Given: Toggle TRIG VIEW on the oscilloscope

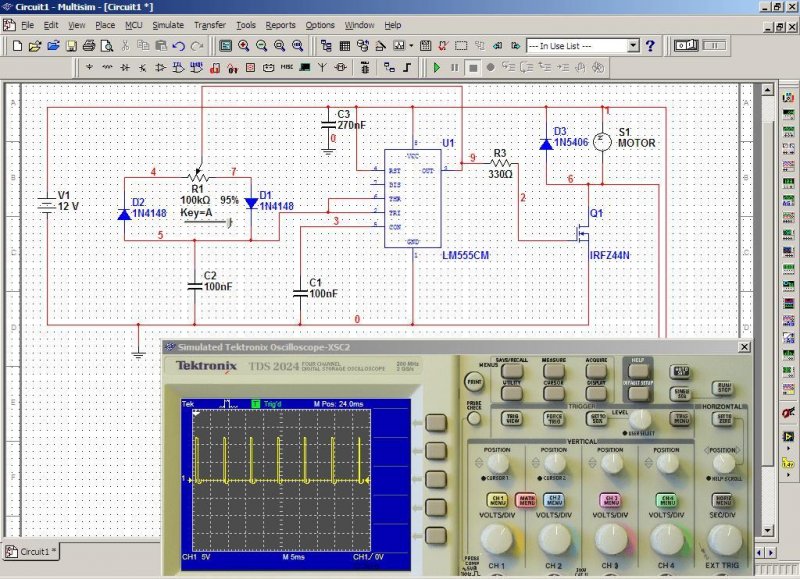Looking at the screenshot, I should coord(512,419).
